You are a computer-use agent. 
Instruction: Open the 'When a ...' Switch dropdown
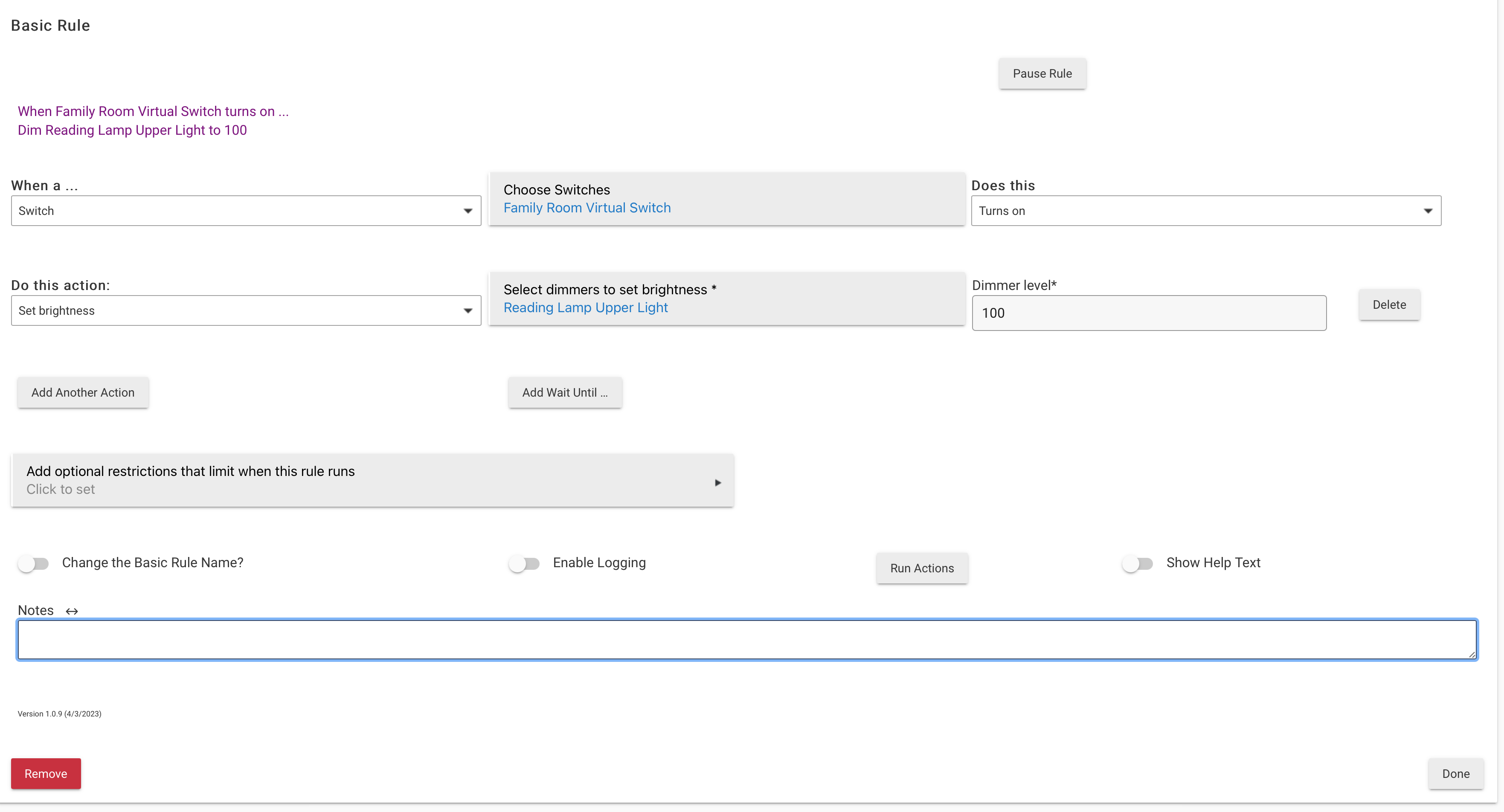coord(246,211)
